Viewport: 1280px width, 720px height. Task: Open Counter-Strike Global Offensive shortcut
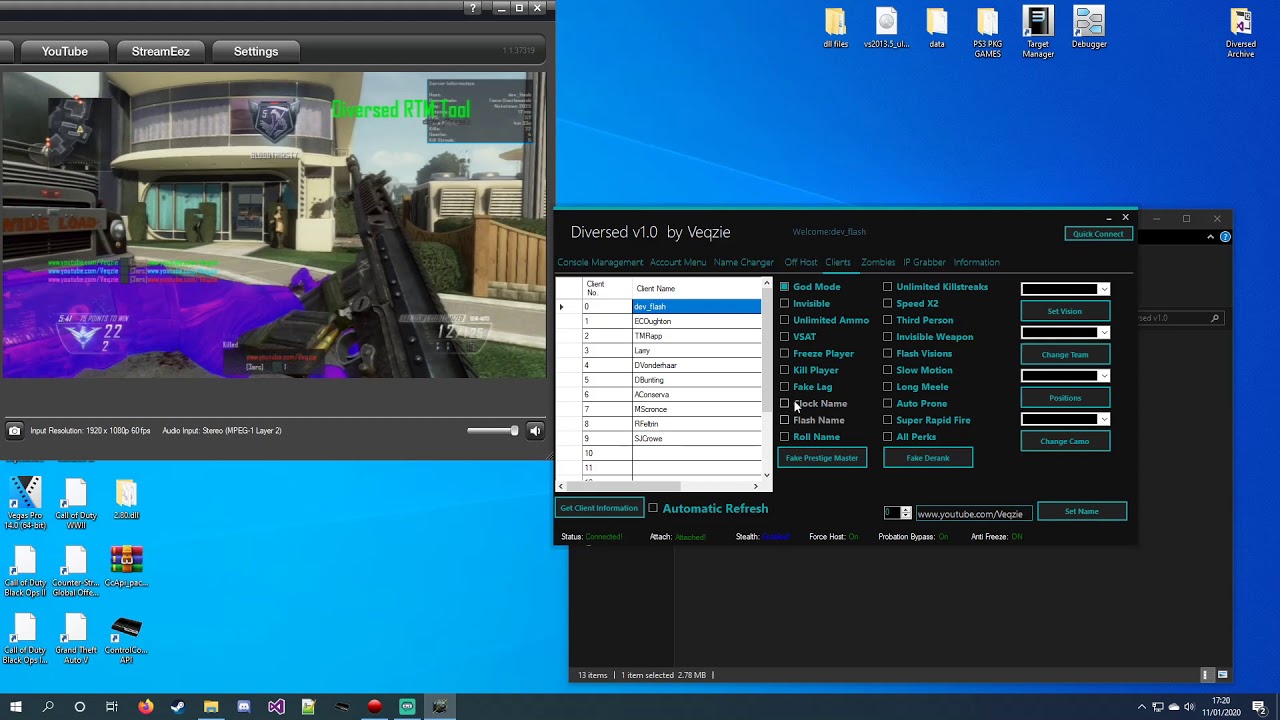click(76, 570)
